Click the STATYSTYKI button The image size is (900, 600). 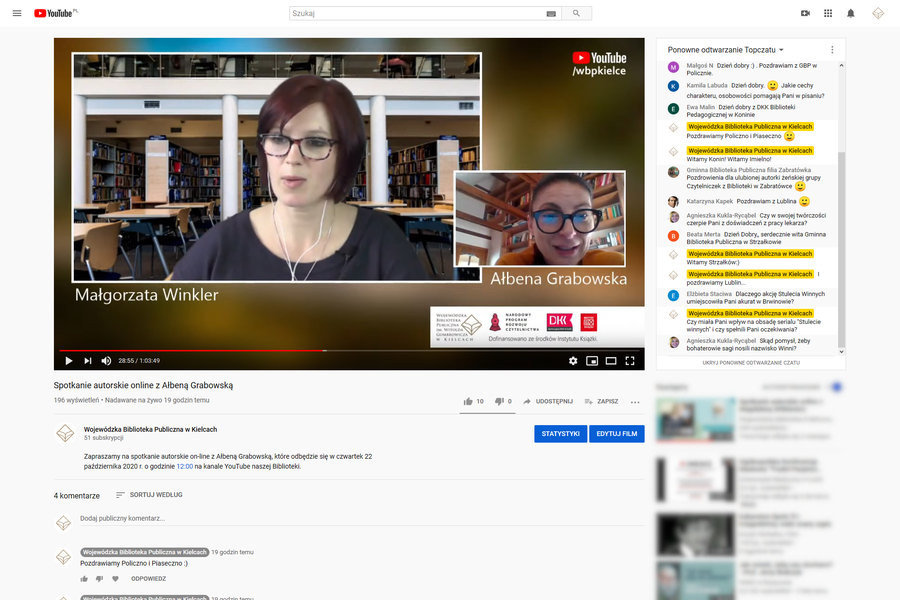(x=560, y=434)
